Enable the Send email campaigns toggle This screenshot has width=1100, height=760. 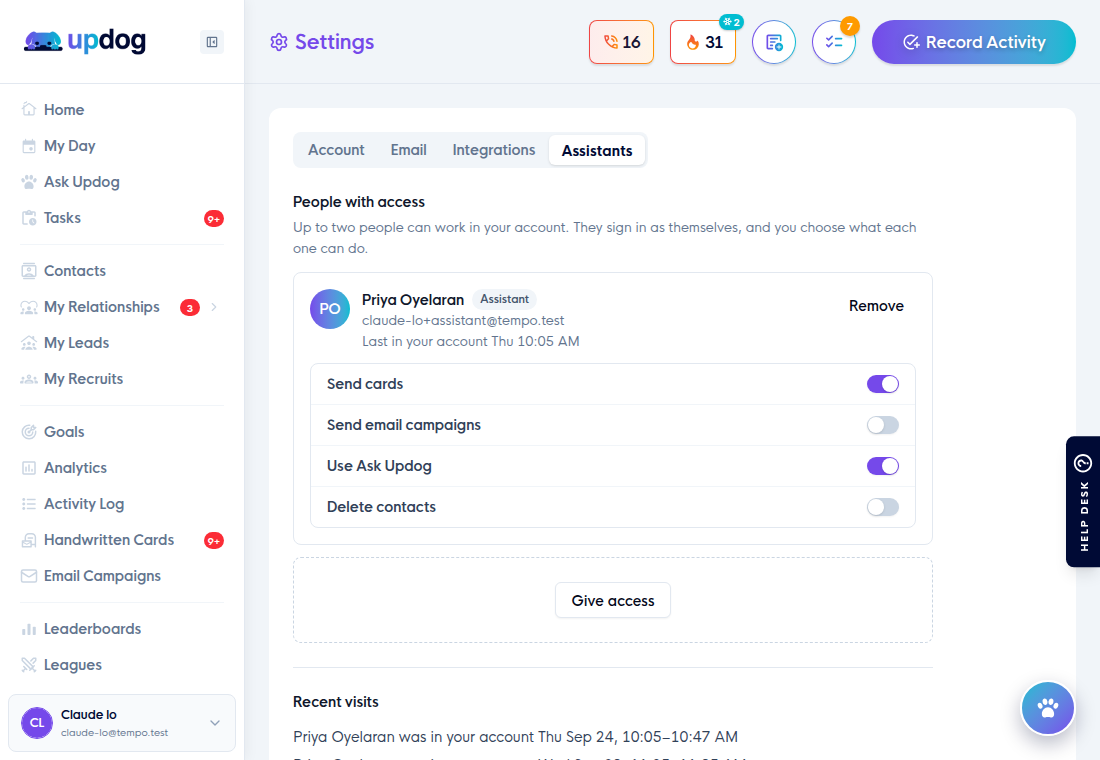click(x=883, y=425)
